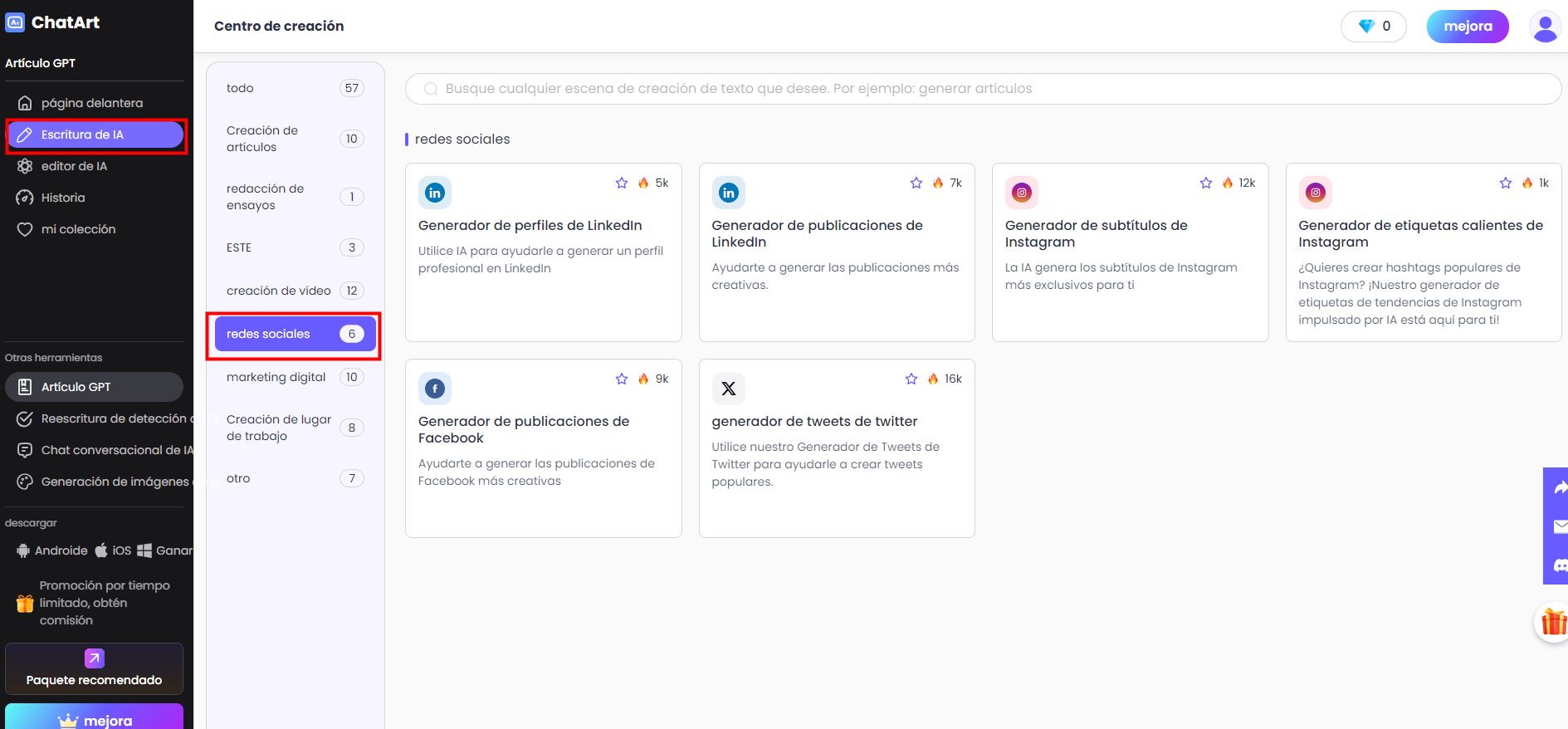Select the todo category tab
This screenshot has height=729, width=1568.
[x=295, y=88]
